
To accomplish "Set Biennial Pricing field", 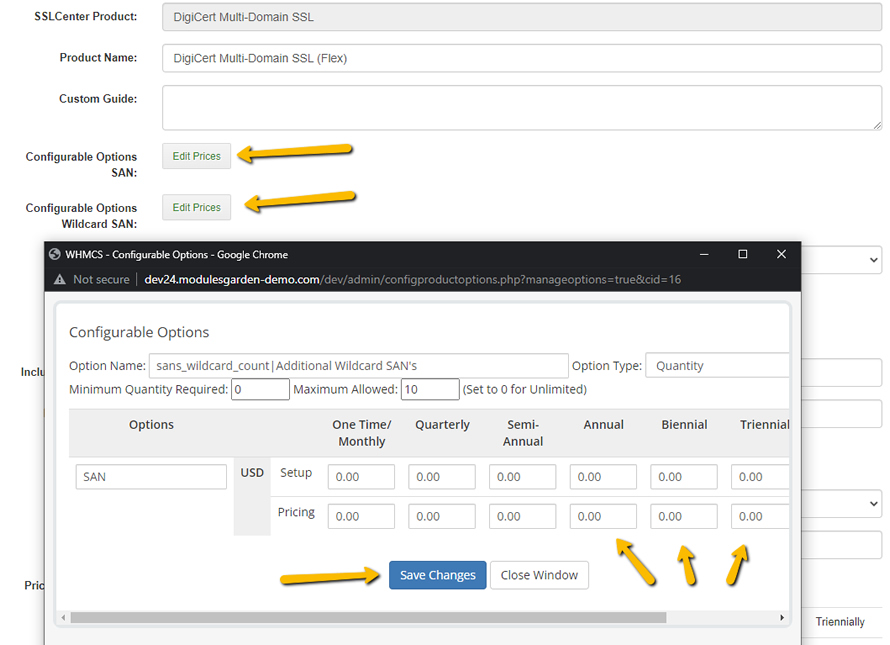I will [x=683, y=516].
